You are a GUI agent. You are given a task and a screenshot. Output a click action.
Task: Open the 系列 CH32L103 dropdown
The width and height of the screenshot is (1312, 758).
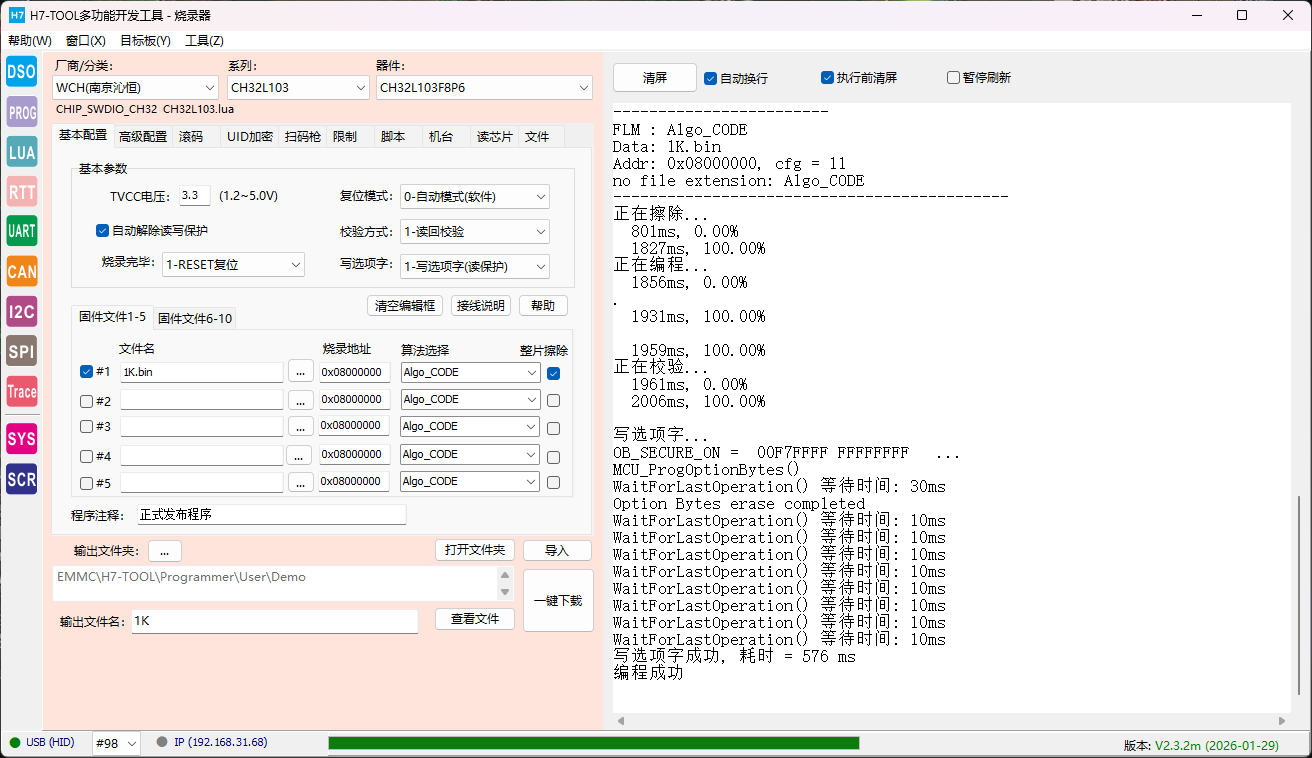298,88
